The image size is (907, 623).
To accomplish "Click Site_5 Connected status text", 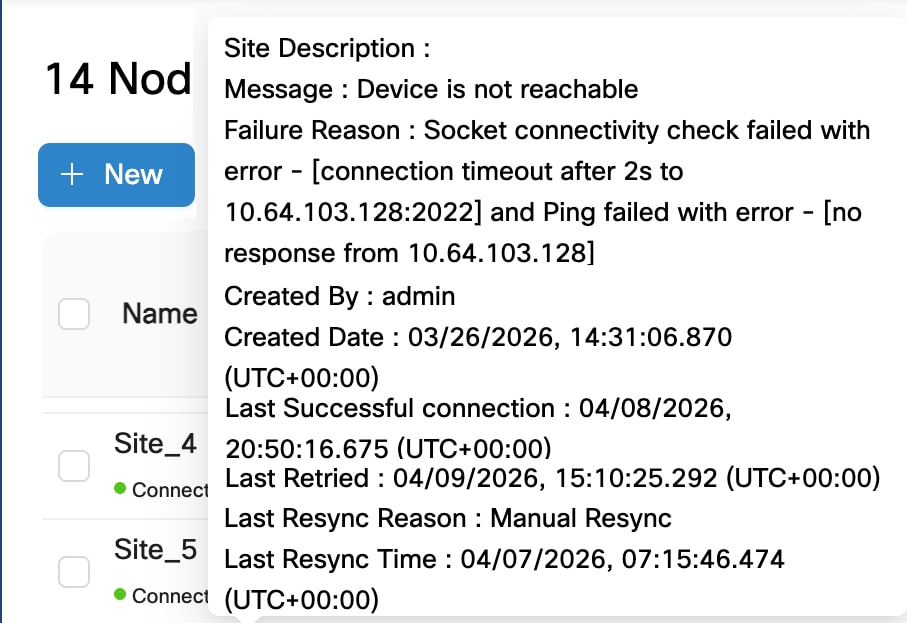I will coord(170,596).
